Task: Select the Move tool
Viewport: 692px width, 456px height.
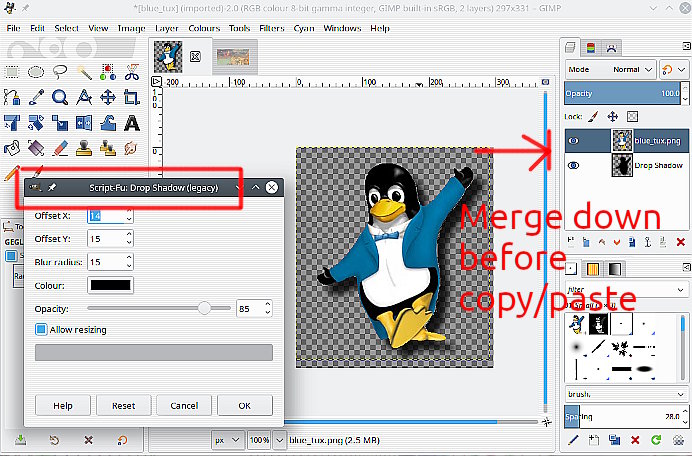Action: [108, 97]
